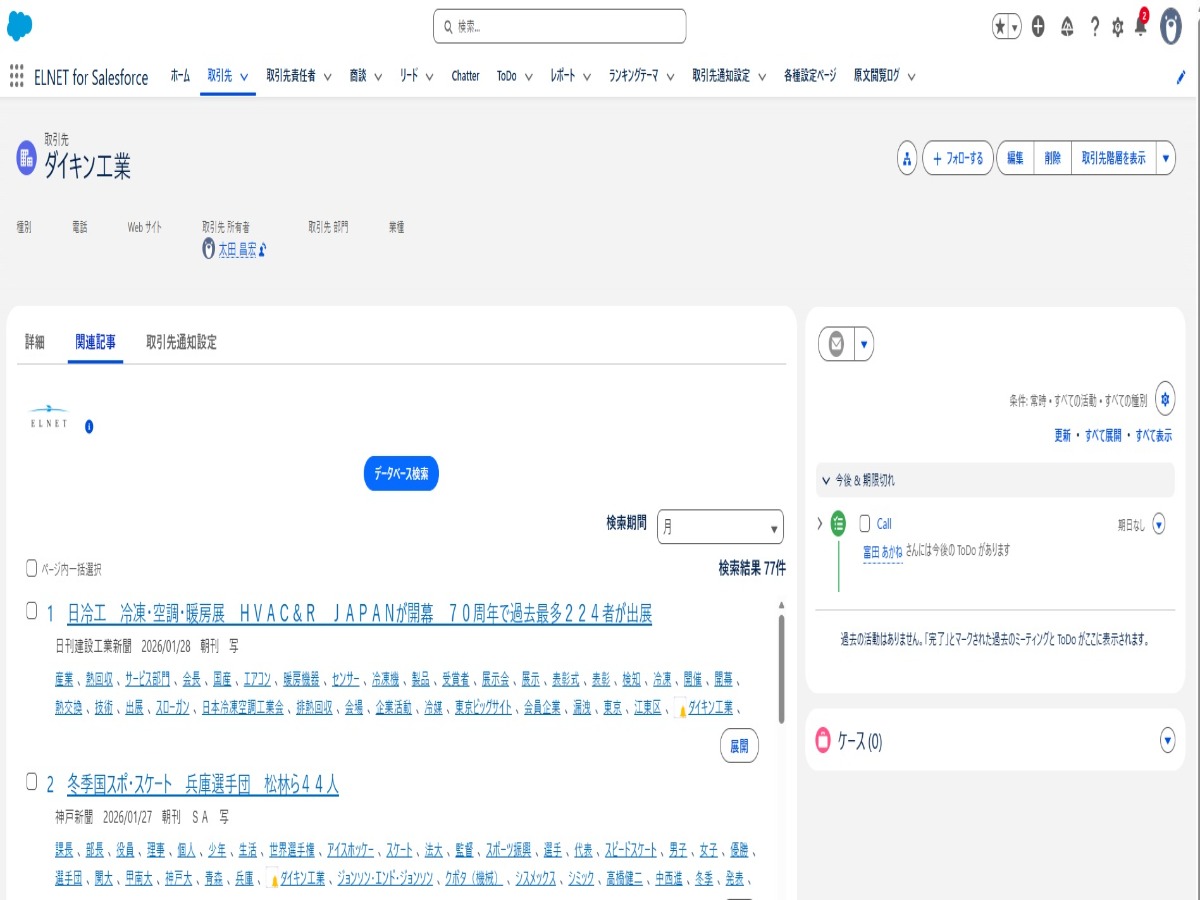1200x900 pixels.
Task: Switch to the 取引先通知設定 tab
Action: click(x=181, y=342)
